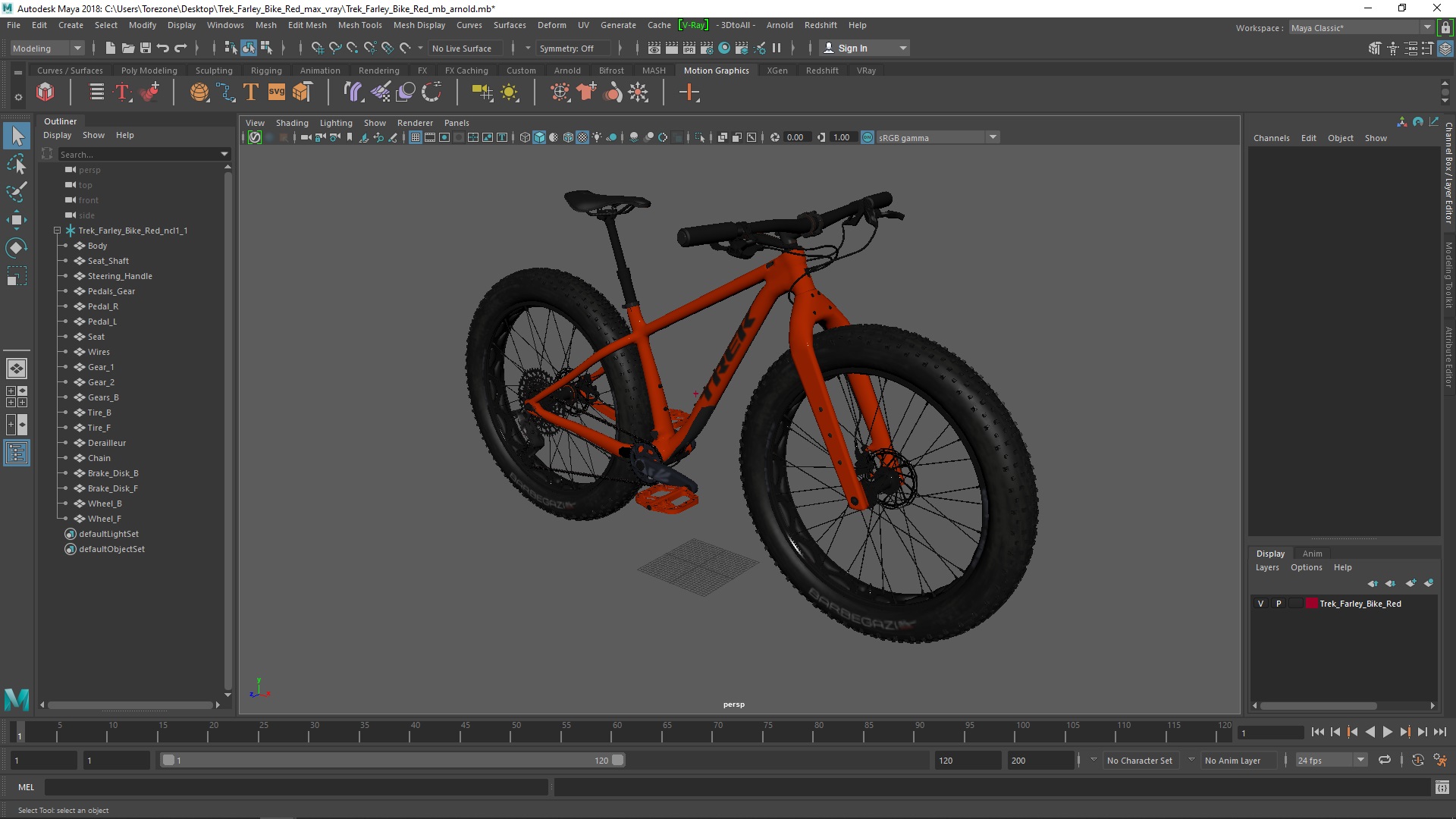
Task: Collapse the Trek_Farley_Bike_Red_ncl1_1 group
Action: point(57,231)
